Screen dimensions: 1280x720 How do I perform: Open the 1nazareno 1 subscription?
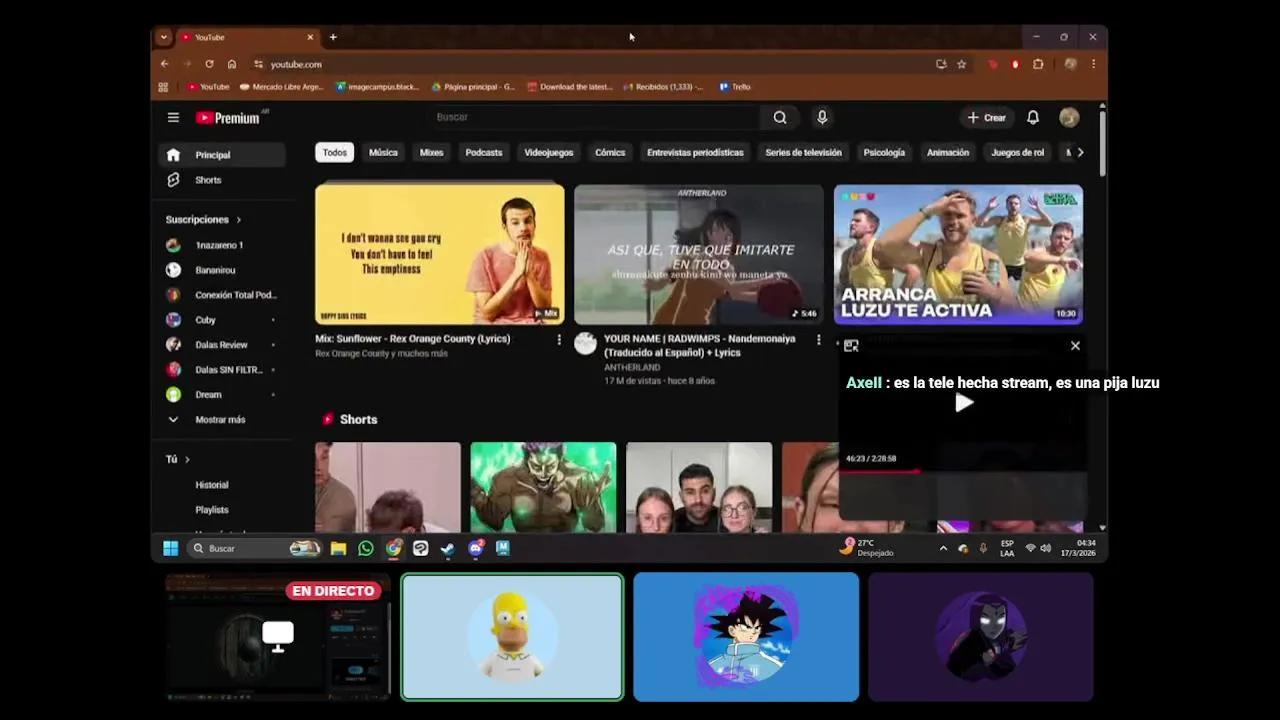pyautogui.click(x=222, y=245)
